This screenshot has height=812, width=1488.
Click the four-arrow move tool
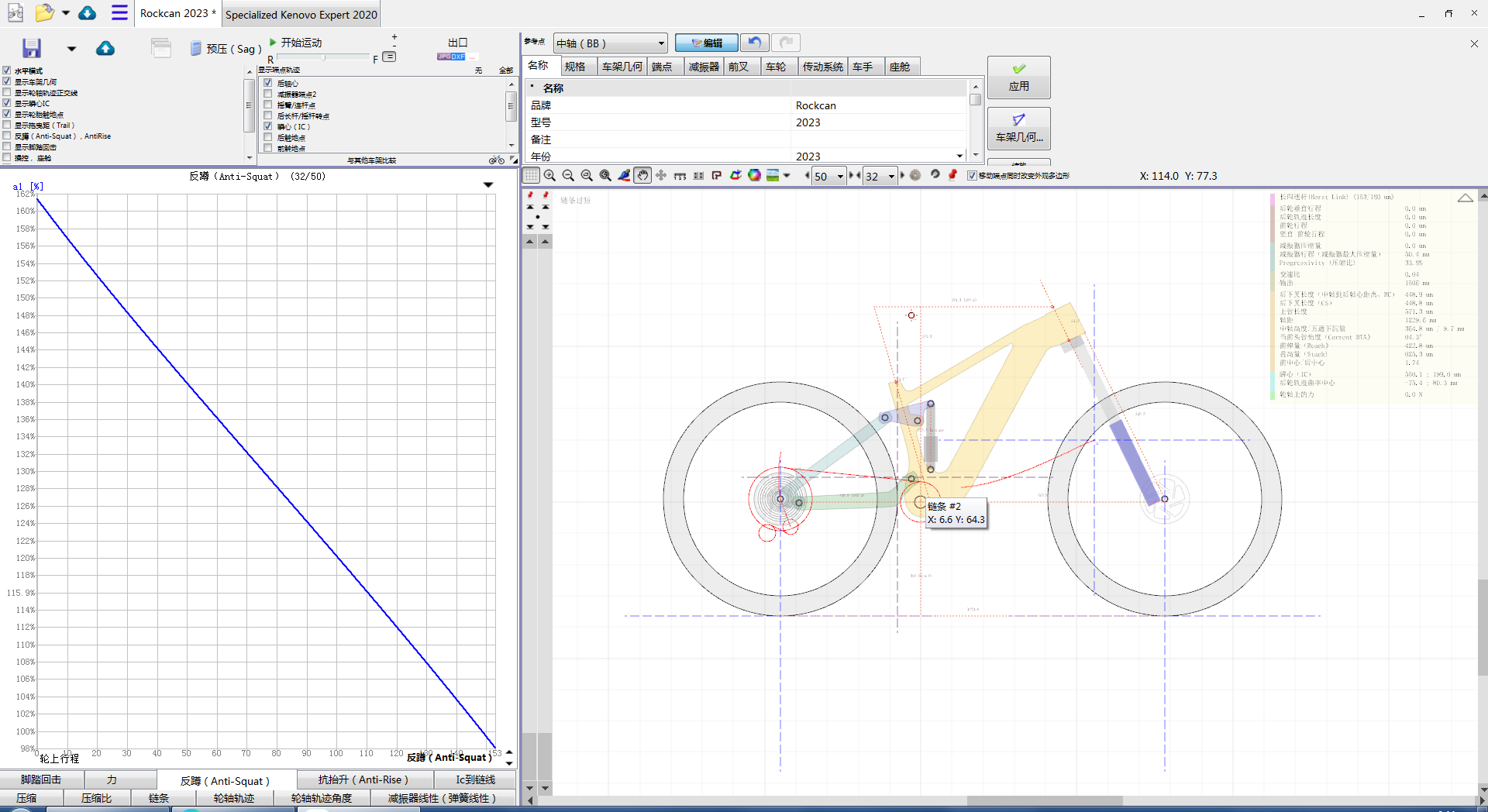[661, 176]
